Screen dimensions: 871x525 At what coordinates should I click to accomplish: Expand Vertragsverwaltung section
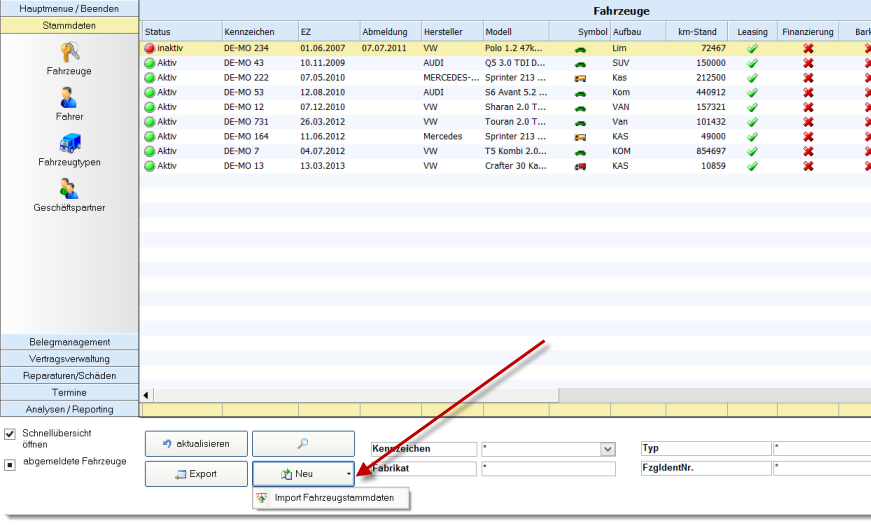point(69,359)
